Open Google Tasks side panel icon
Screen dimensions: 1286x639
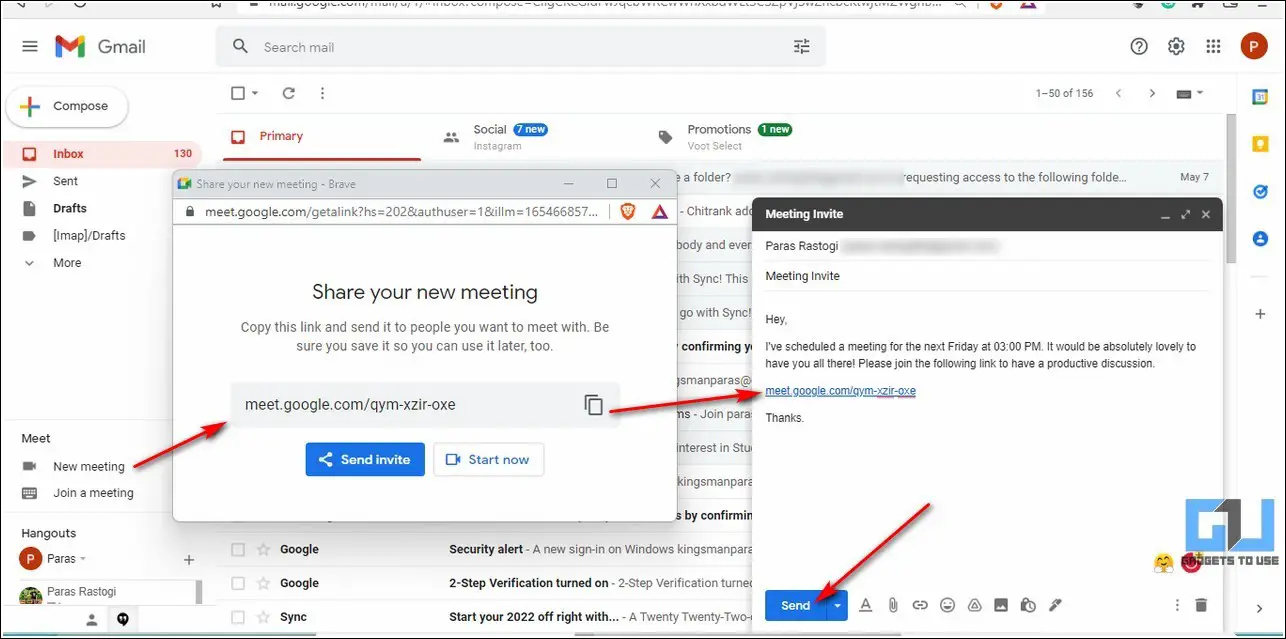(1260, 191)
